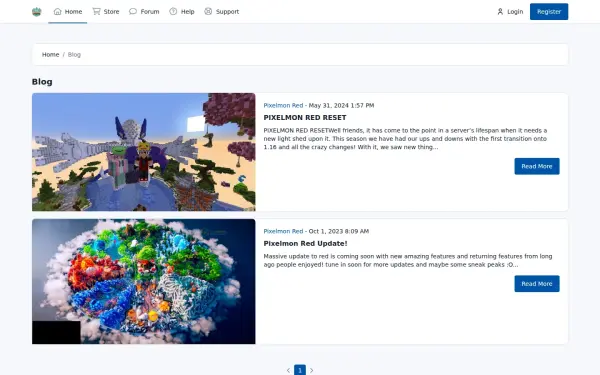Click Read More on PIXELMON RED RESET post
This screenshot has width=600, height=375.
click(536, 166)
